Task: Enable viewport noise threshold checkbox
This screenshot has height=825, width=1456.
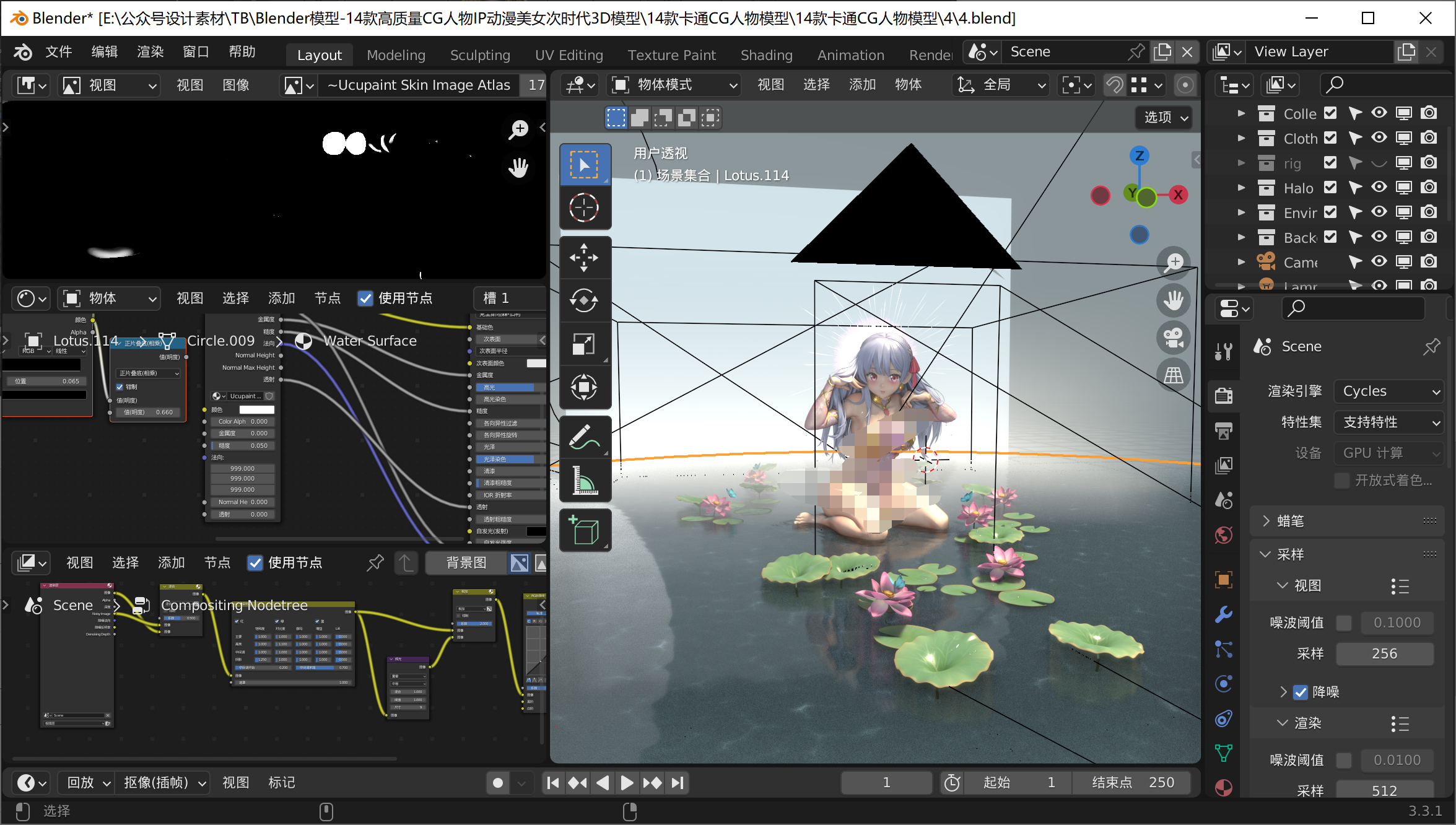Action: 1343,623
